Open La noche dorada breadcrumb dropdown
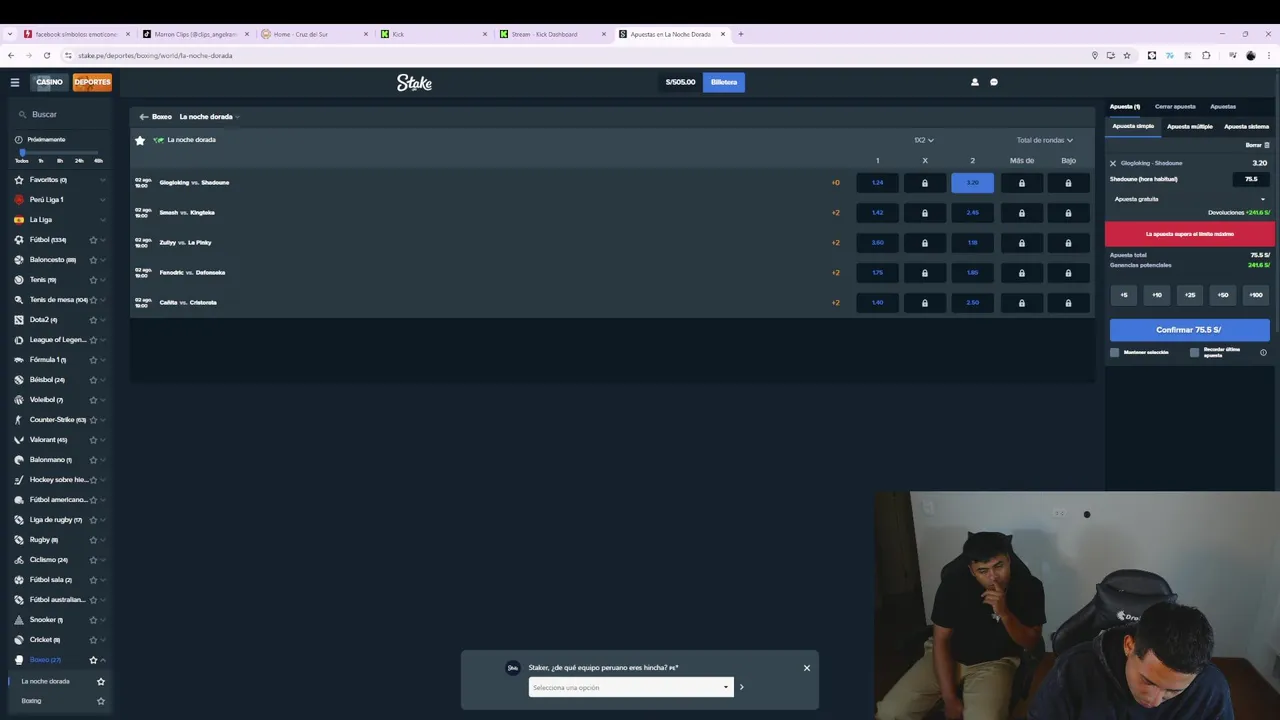Viewport: 1280px width, 720px height. pyautogui.click(x=210, y=117)
